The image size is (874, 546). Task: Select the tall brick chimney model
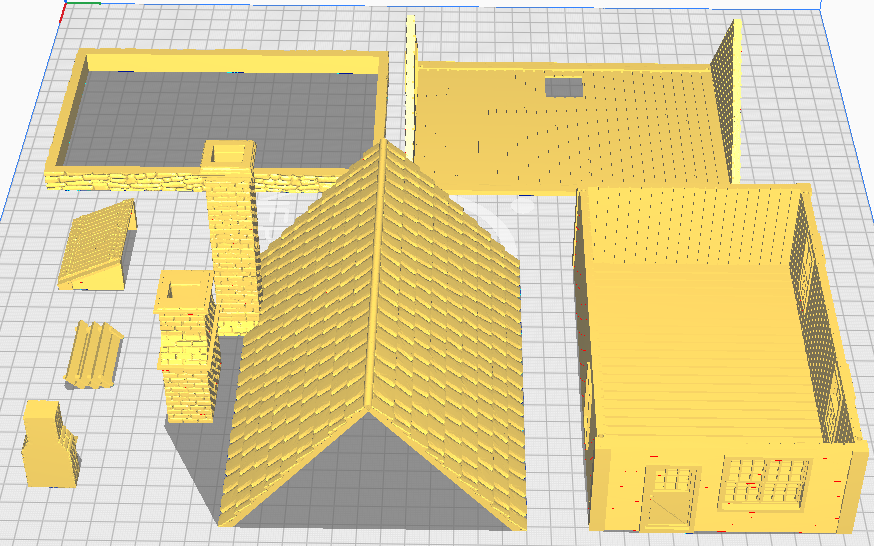tap(231, 237)
